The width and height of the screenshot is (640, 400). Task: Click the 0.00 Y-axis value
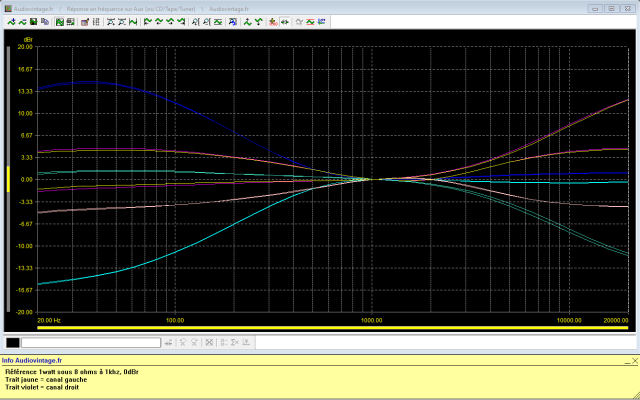[x=26, y=179]
